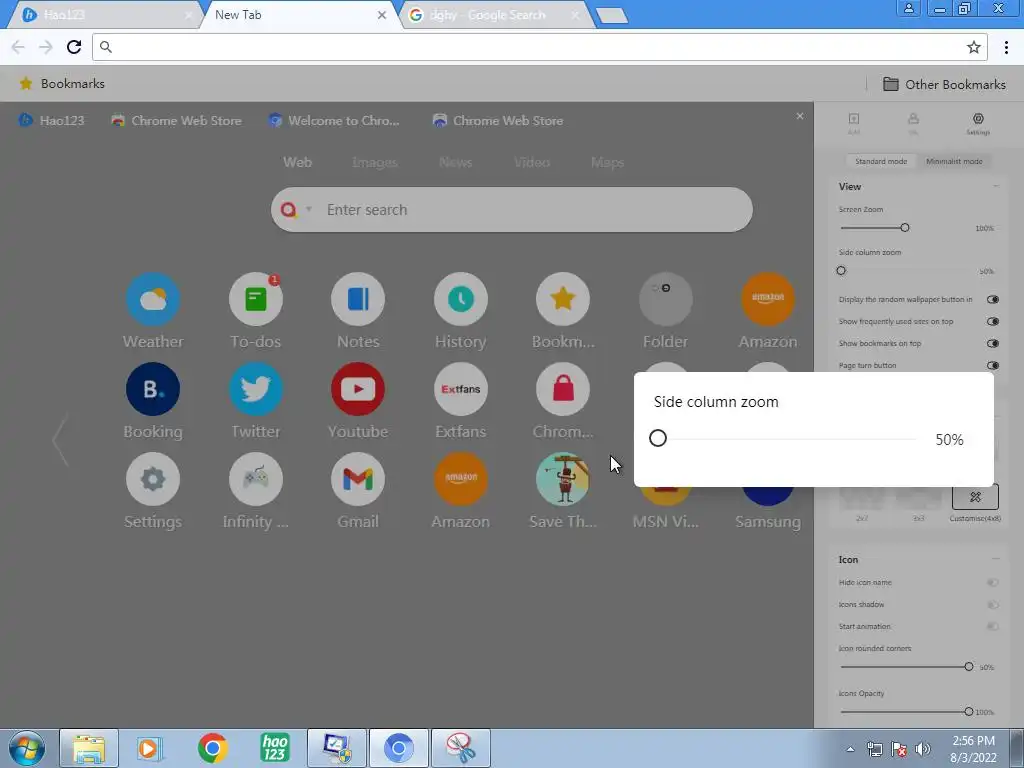
Task: Open the Booking shortcut icon
Action: [153, 389]
